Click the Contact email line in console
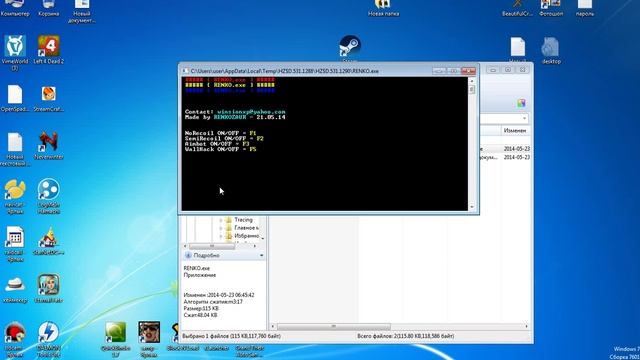The image size is (640, 360). (235, 111)
